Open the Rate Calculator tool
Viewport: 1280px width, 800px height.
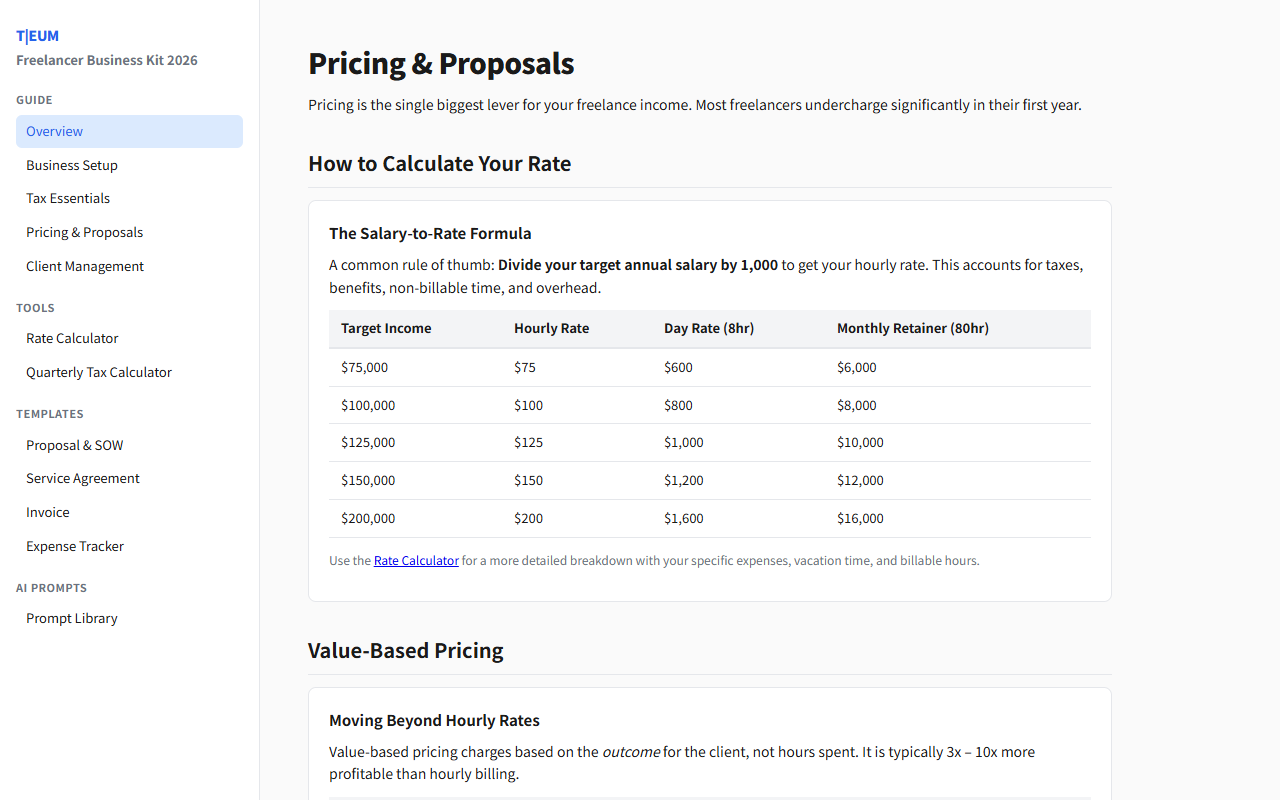pyautogui.click(x=72, y=337)
